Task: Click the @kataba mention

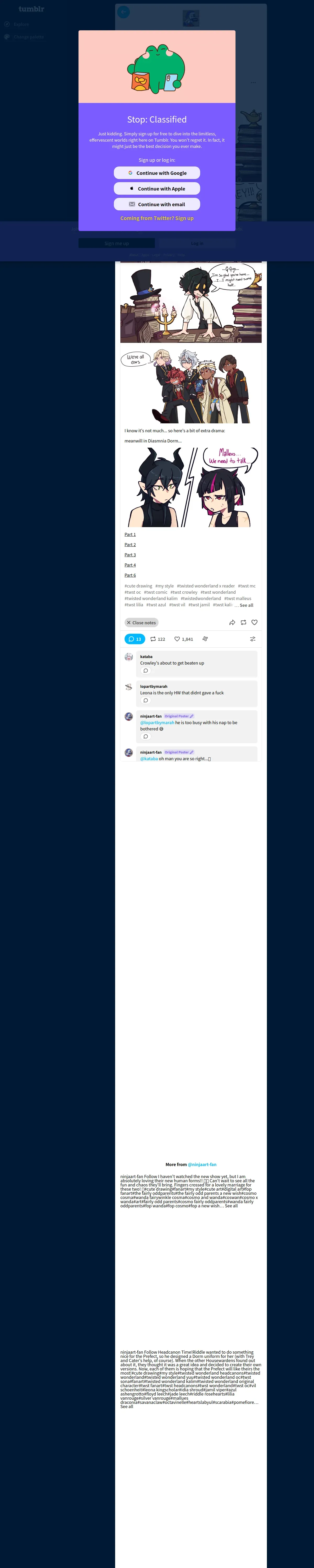Action: [149, 758]
